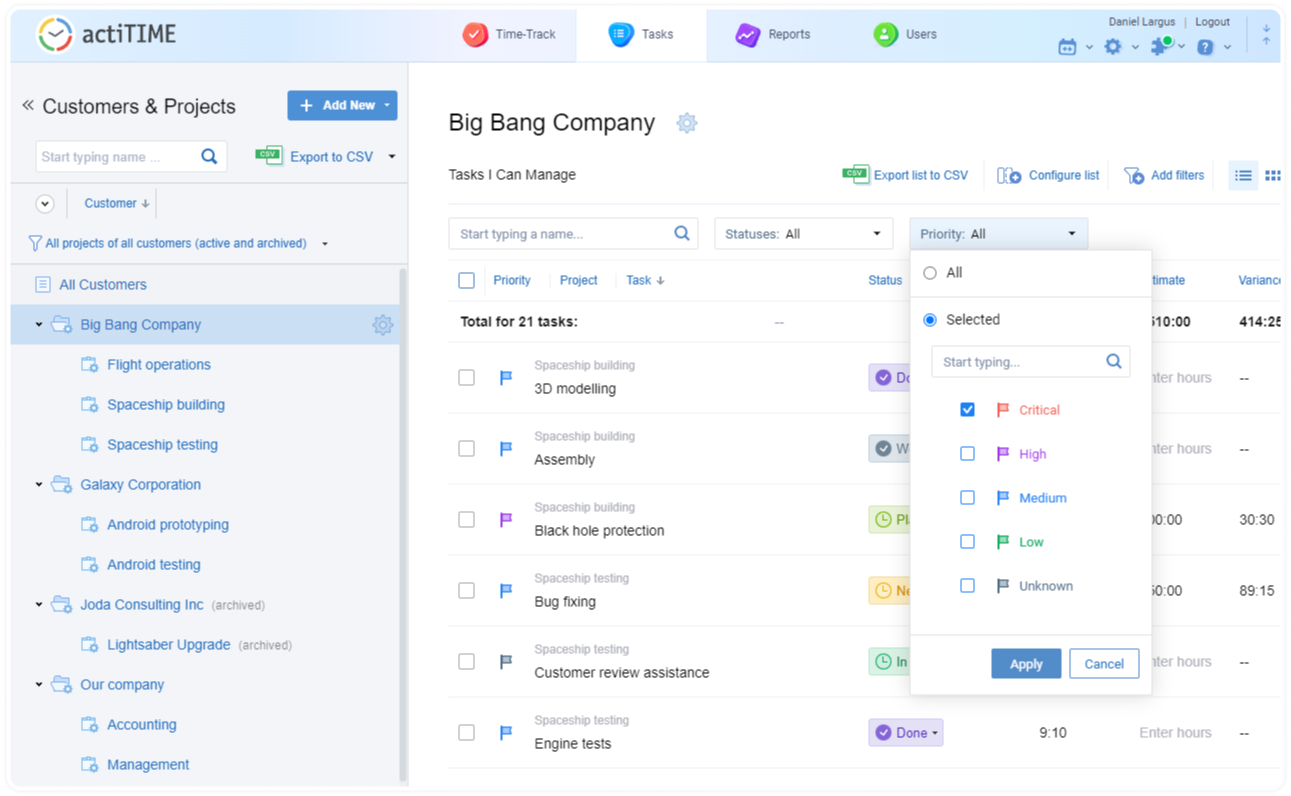Click the gear icon next to the Big Bang Company title
1291x796 pixels.
point(686,123)
